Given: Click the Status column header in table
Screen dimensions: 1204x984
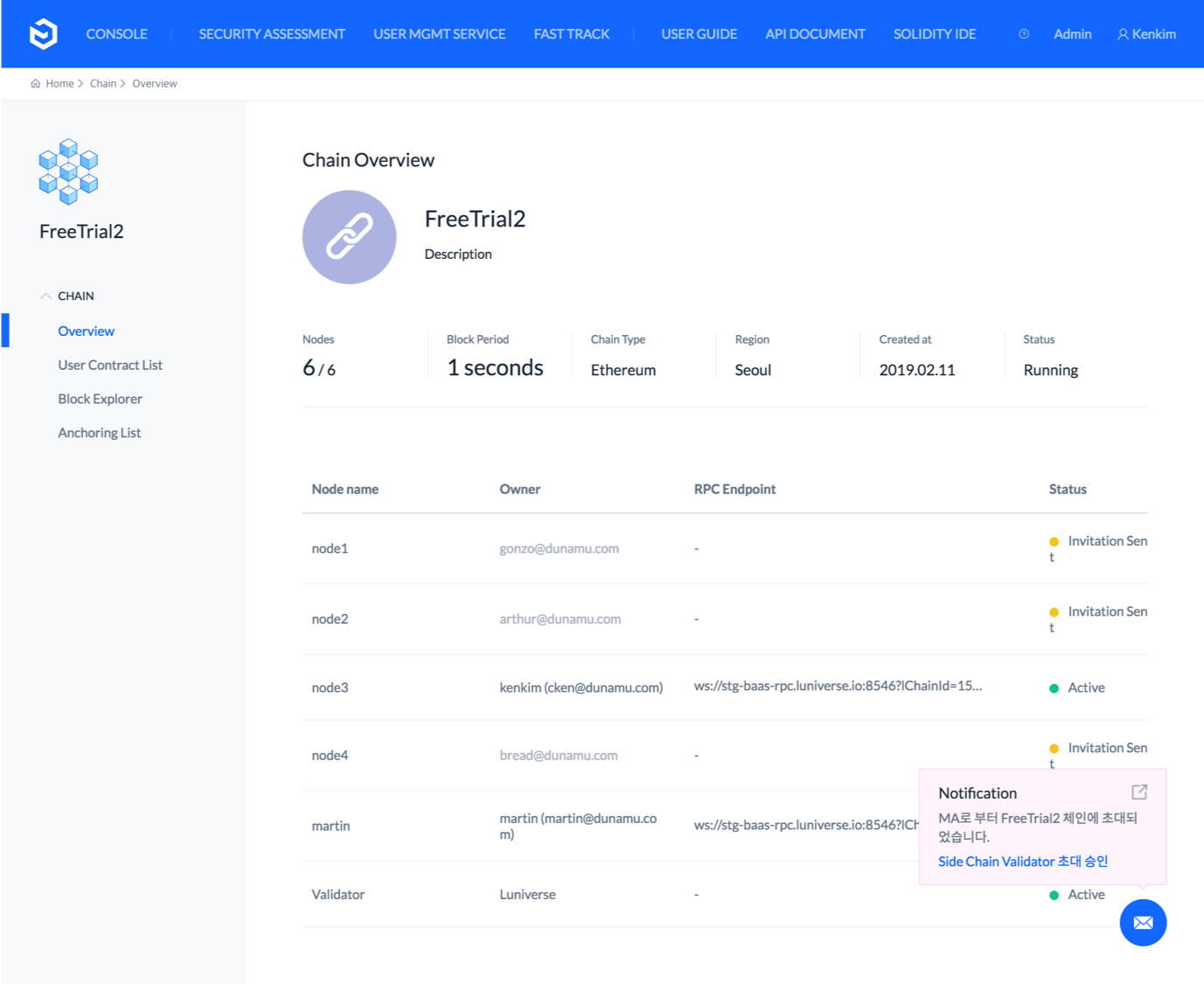Looking at the screenshot, I should pyautogui.click(x=1068, y=490).
